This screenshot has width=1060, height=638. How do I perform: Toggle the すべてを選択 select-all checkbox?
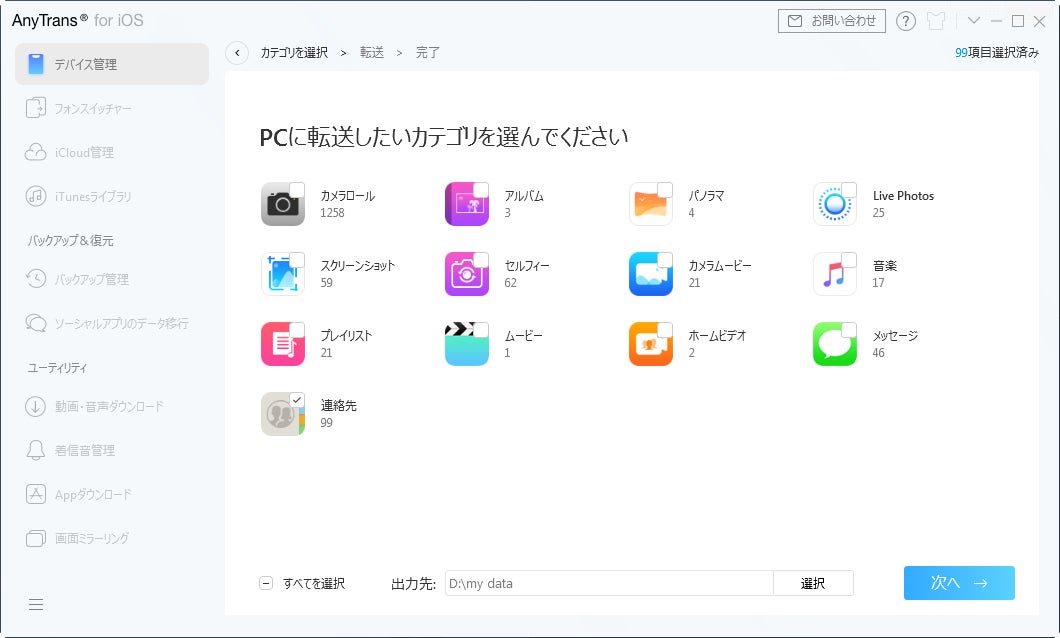266,583
